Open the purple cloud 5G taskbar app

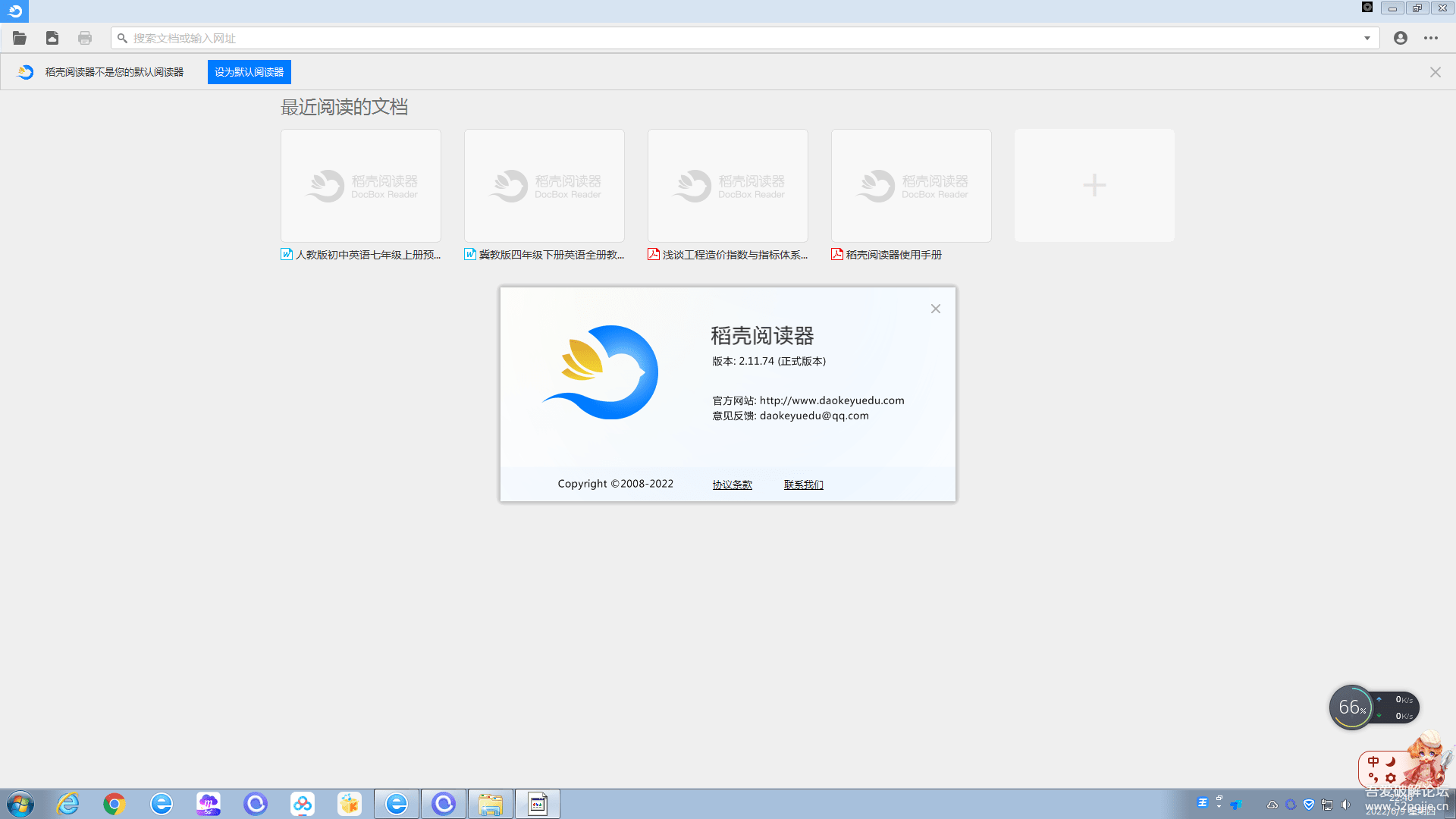point(209,804)
